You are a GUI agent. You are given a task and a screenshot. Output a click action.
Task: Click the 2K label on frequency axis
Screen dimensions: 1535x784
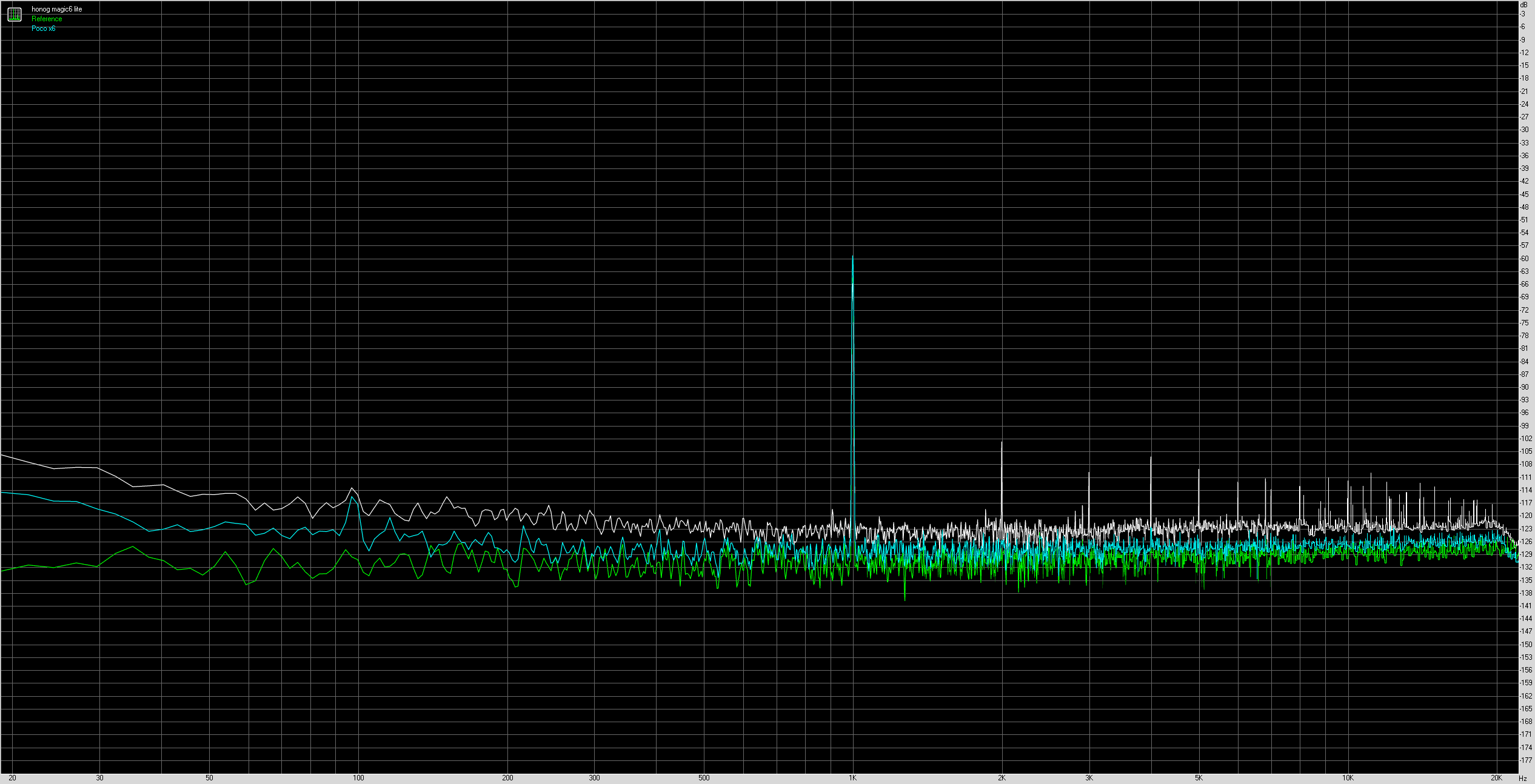[x=1002, y=778]
